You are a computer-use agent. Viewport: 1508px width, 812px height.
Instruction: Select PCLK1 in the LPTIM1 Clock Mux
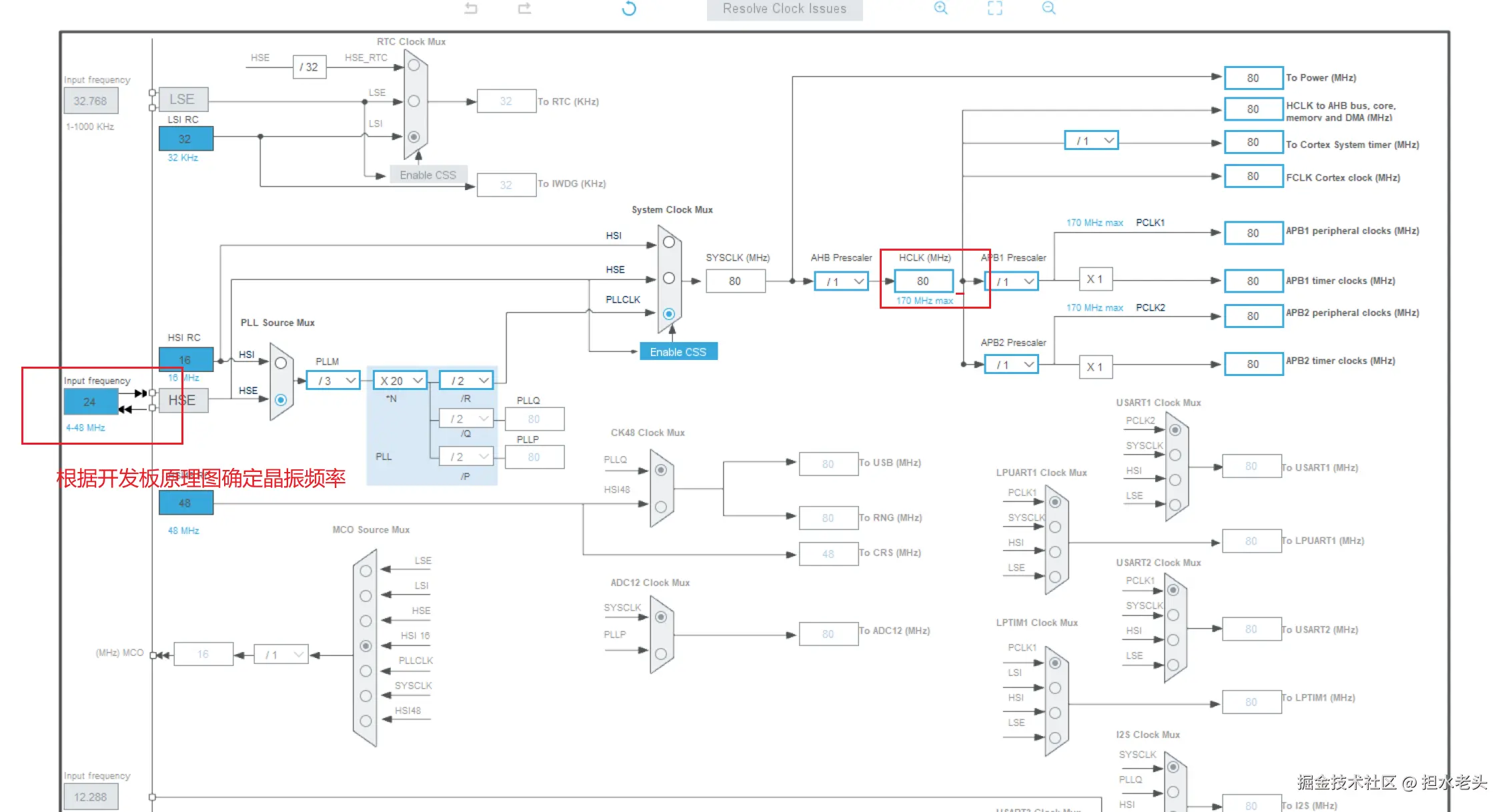point(1055,663)
